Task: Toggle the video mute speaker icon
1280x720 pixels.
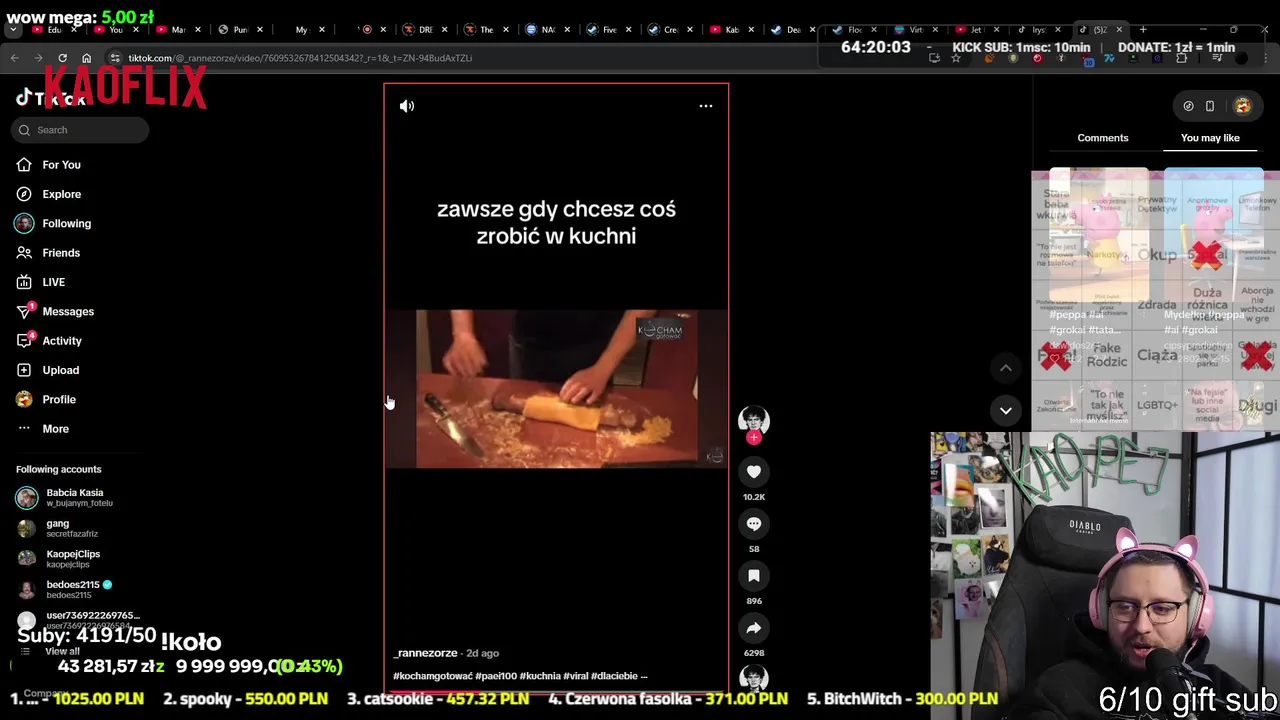Action: (x=407, y=106)
